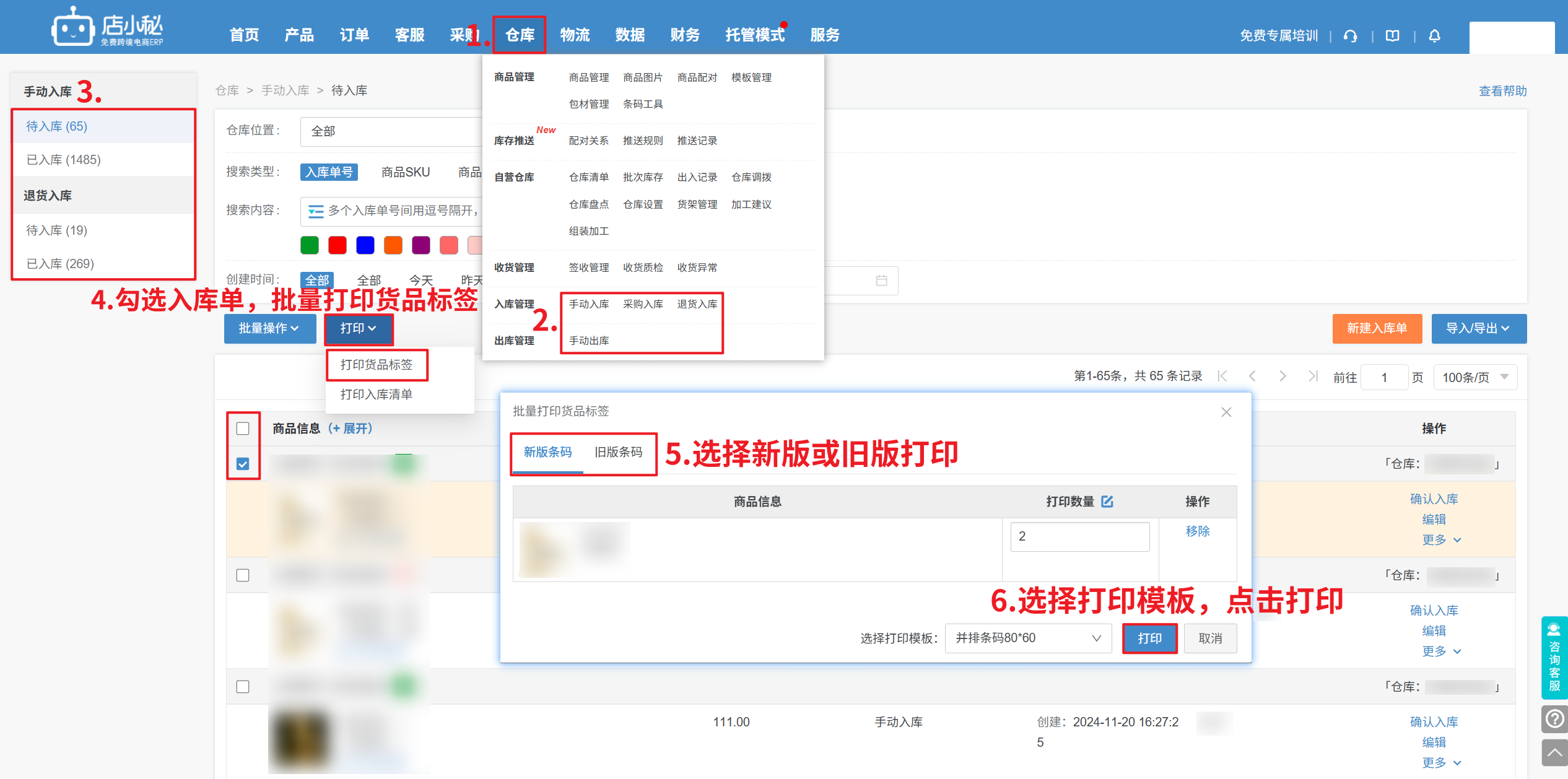Image resolution: width=1568 pixels, height=779 pixels.
Task: Click the question mark help icon
Action: (x=1554, y=719)
